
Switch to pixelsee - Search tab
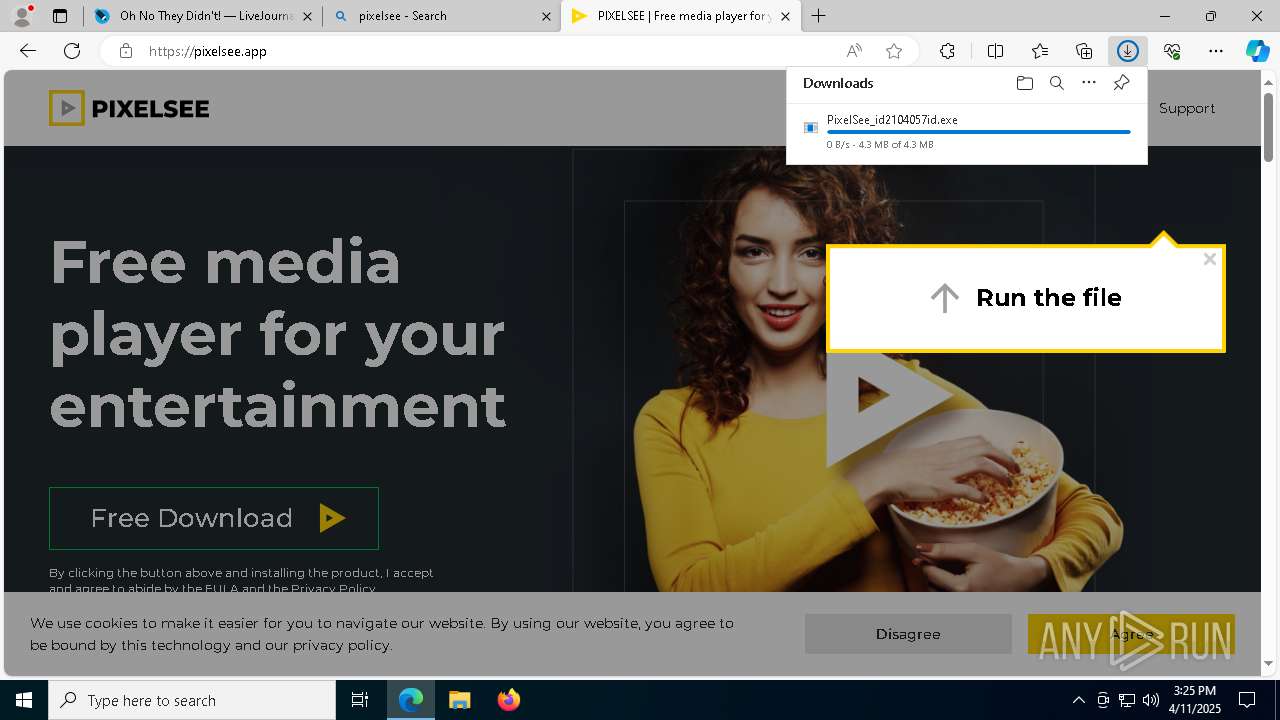coord(441,16)
